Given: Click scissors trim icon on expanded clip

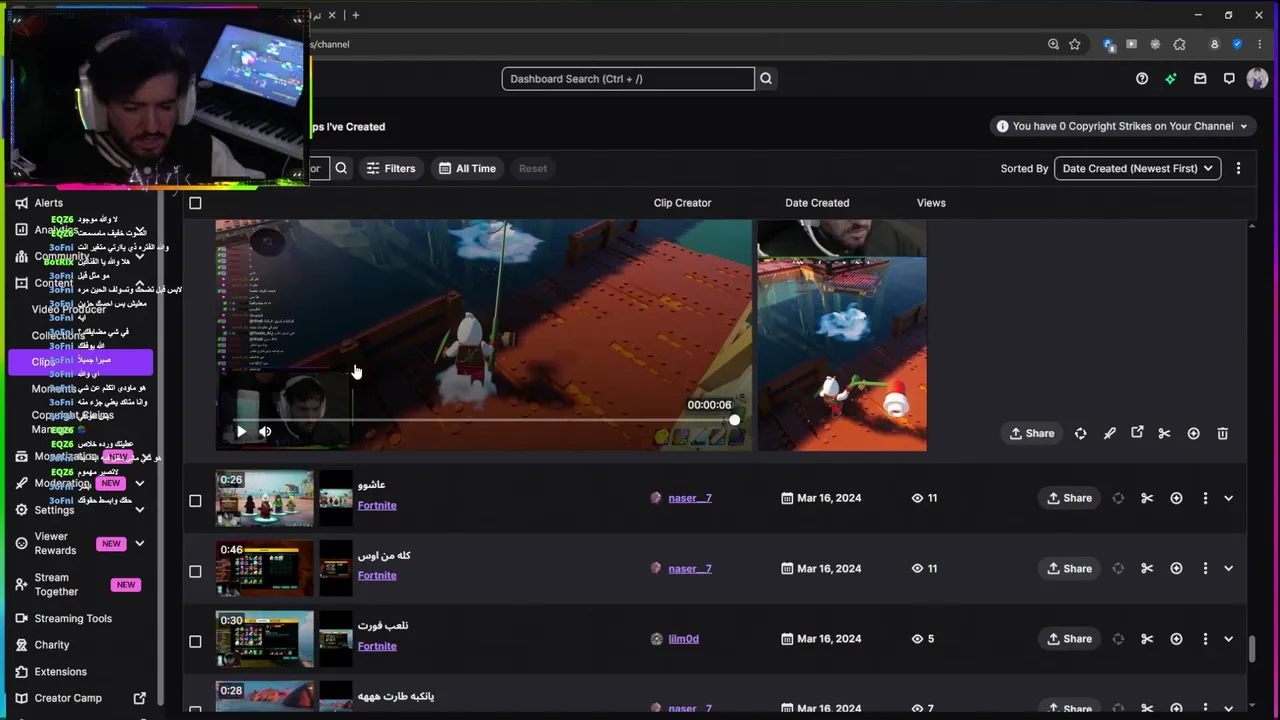Looking at the screenshot, I should coord(1164,433).
